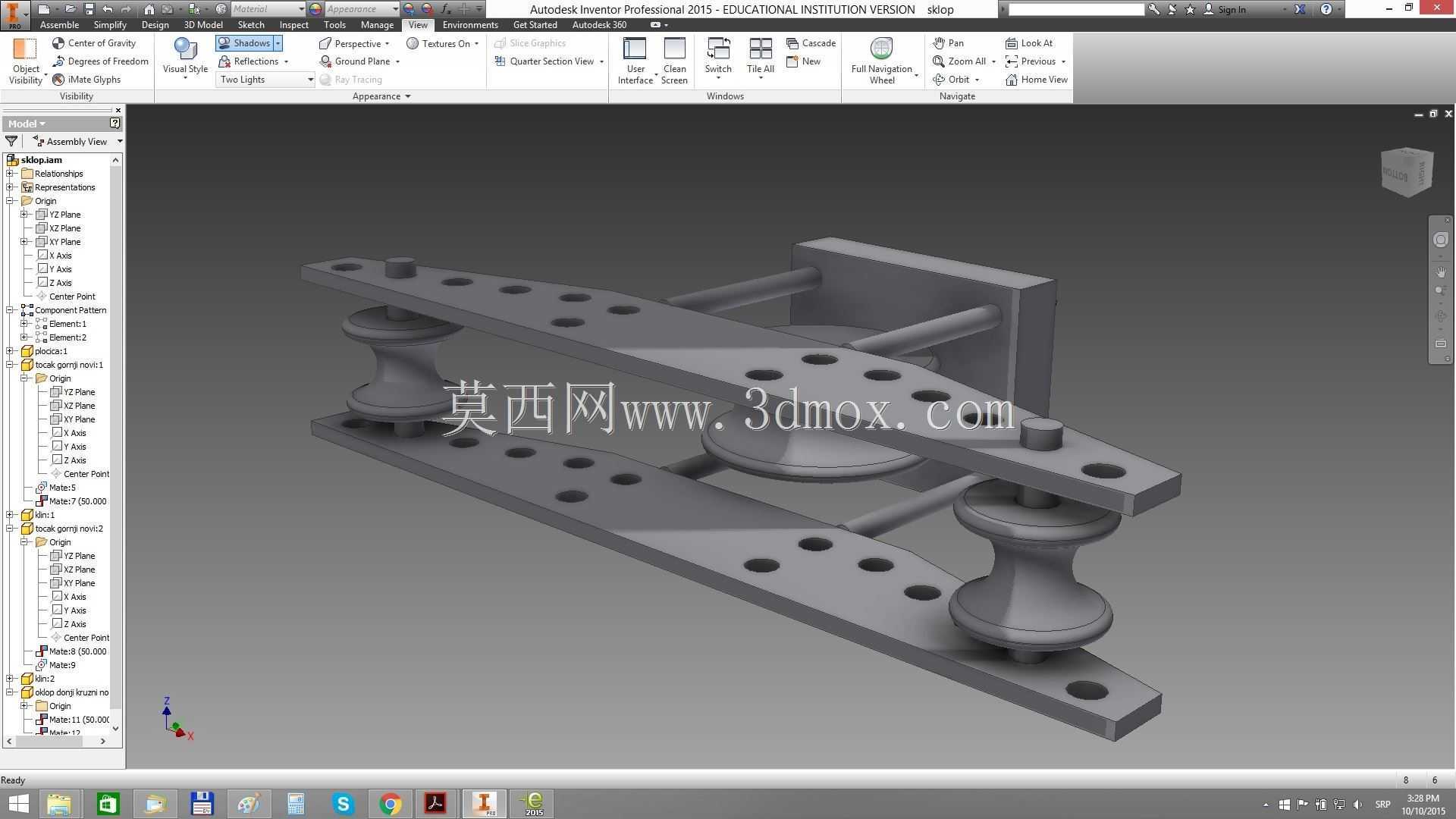This screenshot has height=819, width=1456.
Task: Cascade open windows
Action: point(811,43)
